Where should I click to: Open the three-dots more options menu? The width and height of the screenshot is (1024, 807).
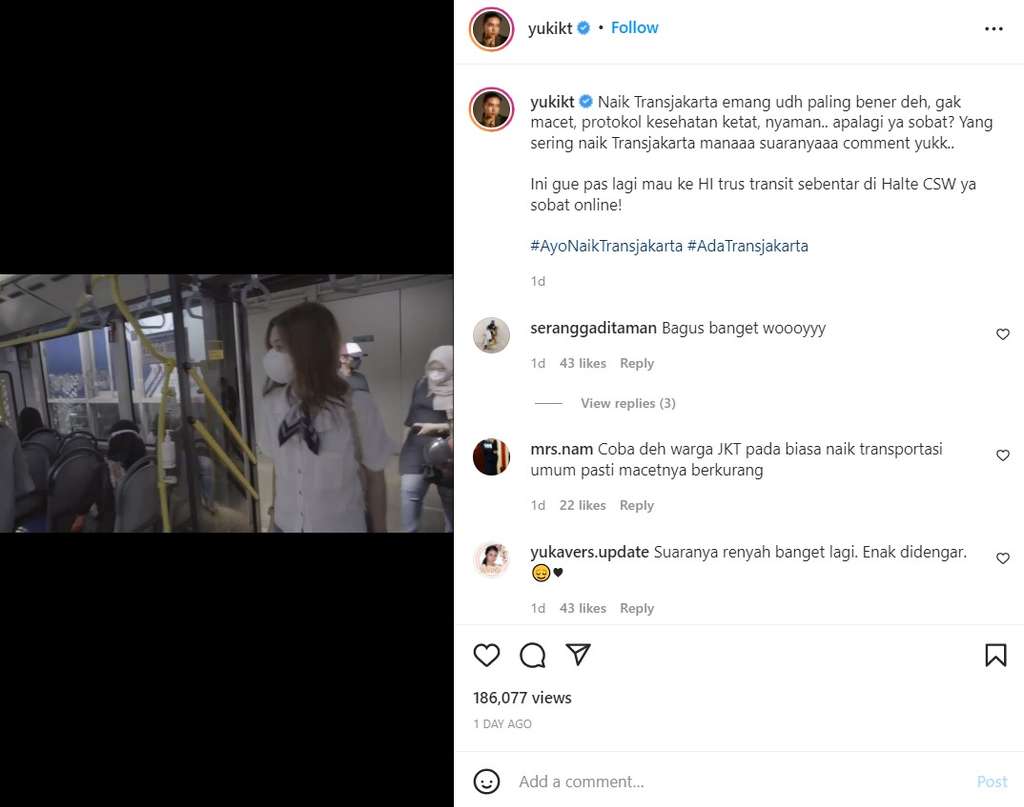993,29
